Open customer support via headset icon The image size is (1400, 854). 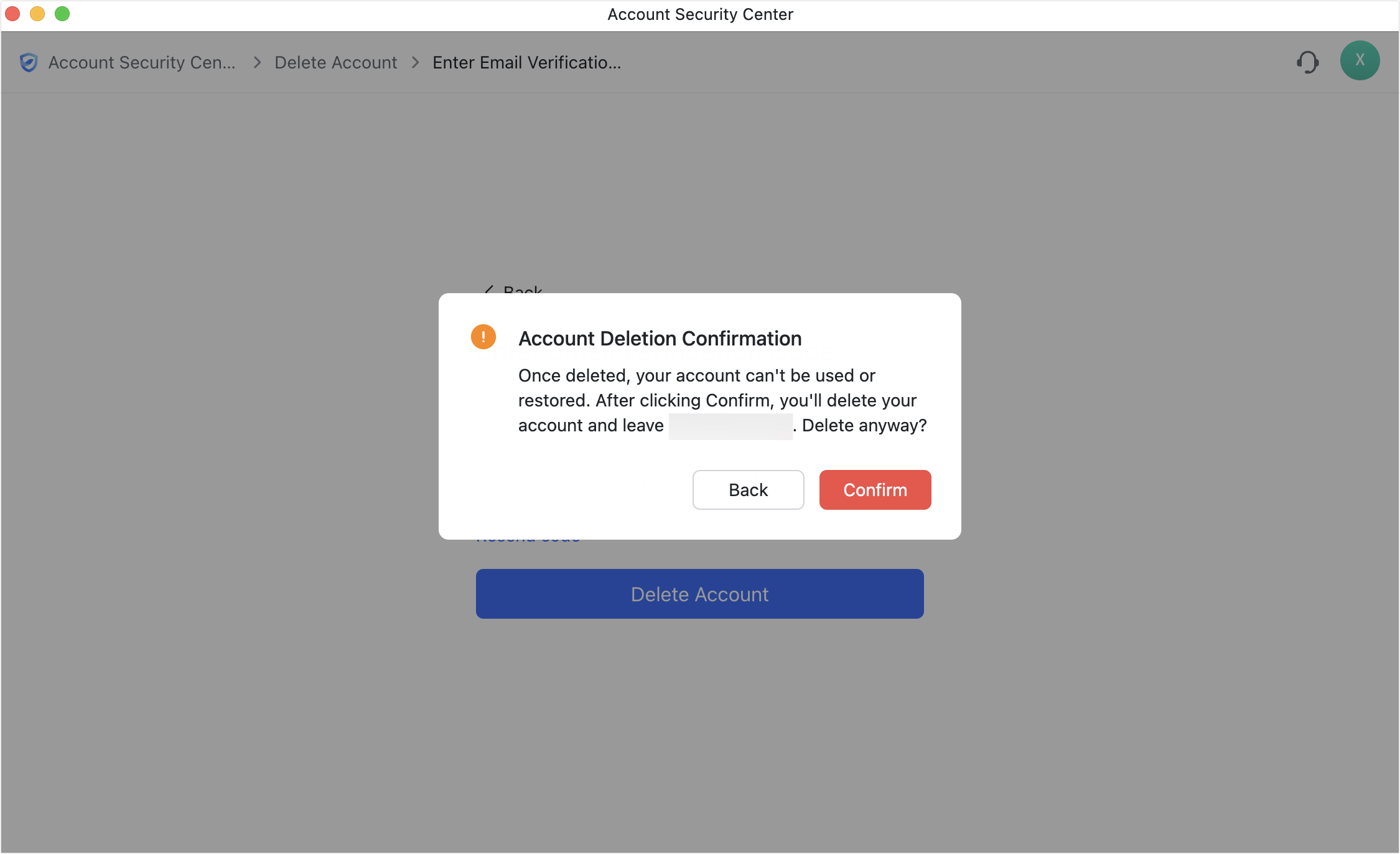1307,62
